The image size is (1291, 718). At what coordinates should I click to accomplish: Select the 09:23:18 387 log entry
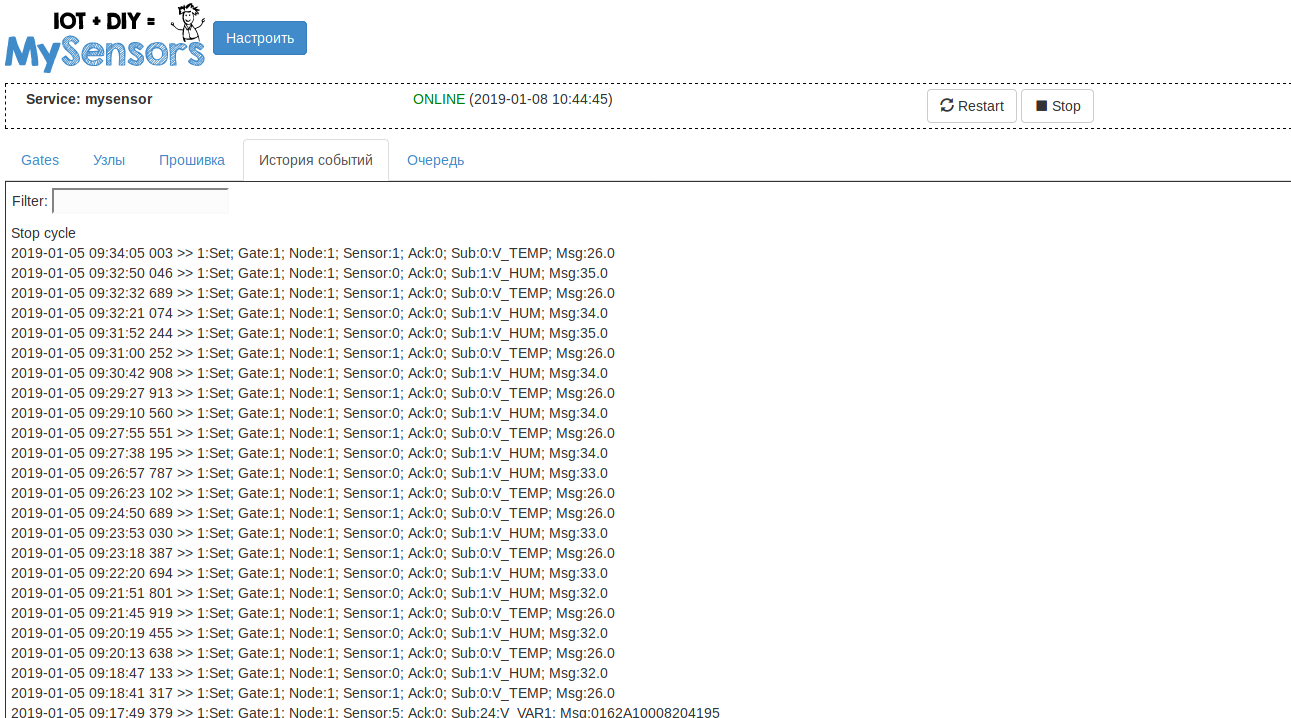click(313, 553)
